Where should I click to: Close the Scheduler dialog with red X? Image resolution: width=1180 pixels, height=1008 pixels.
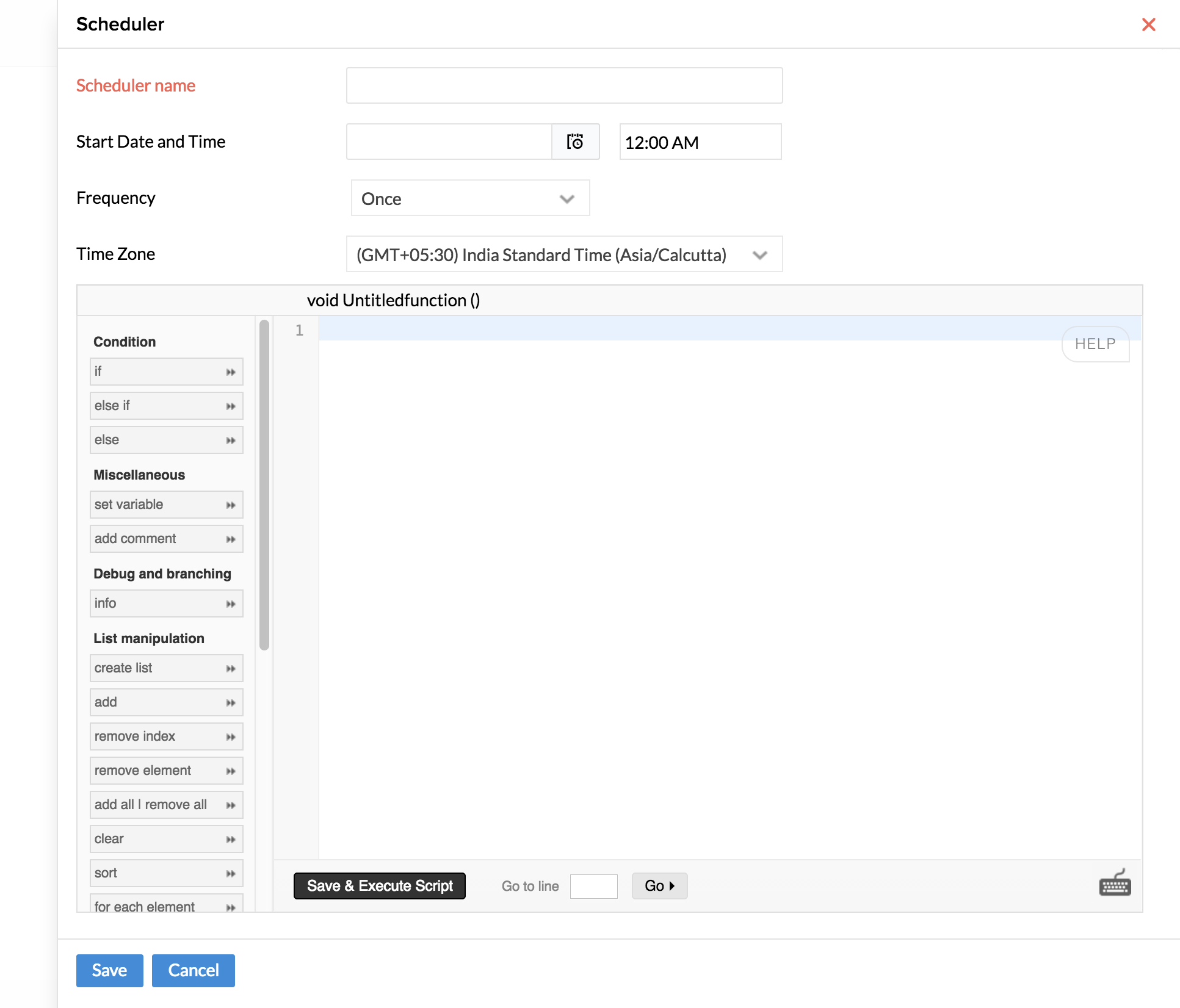pos(1148,24)
